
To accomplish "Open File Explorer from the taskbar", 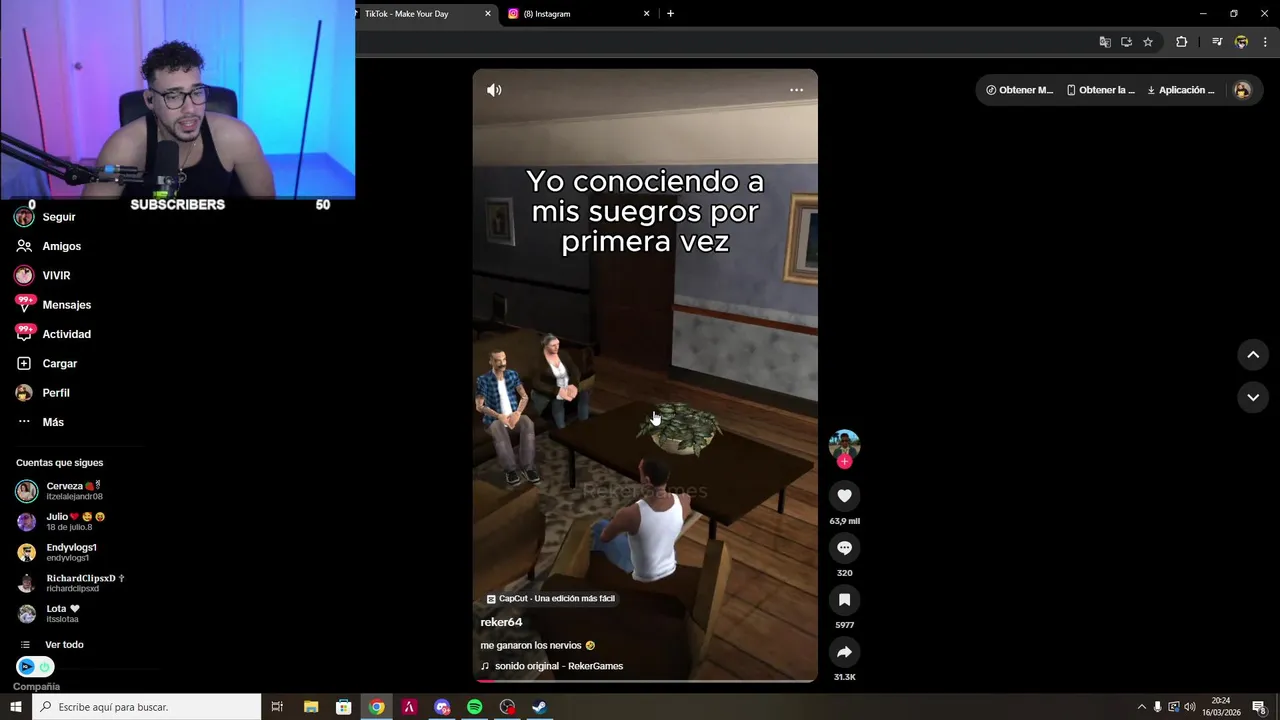I will [x=311, y=707].
